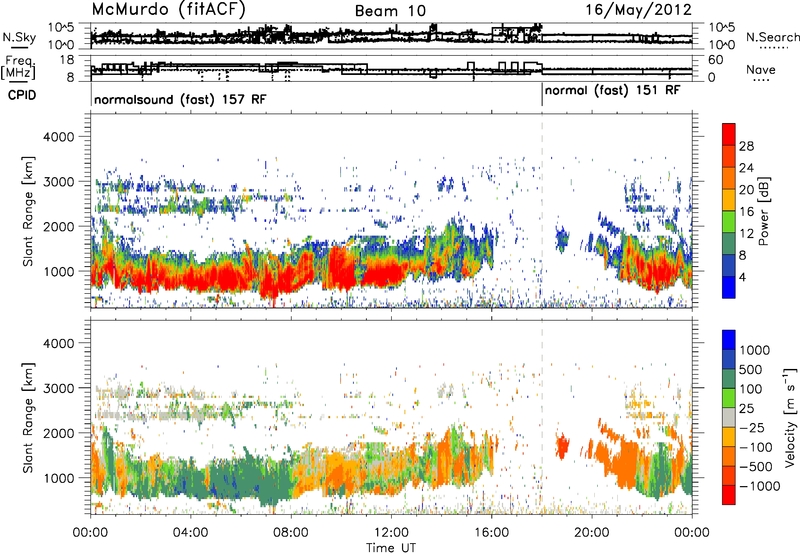The width and height of the screenshot is (800, 554).
Task: Click the 28 tick on power colorbar
Action: (746, 146)
